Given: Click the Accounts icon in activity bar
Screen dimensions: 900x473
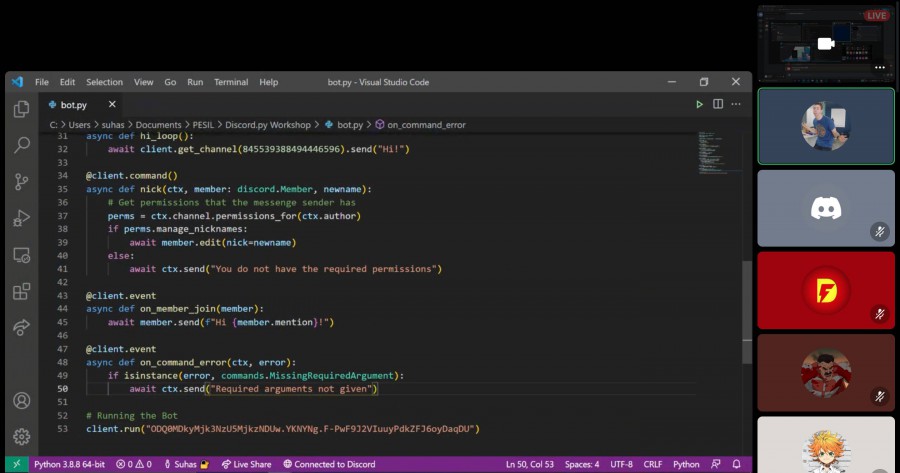Looking at the screenshot, I should tap(21, 401).
